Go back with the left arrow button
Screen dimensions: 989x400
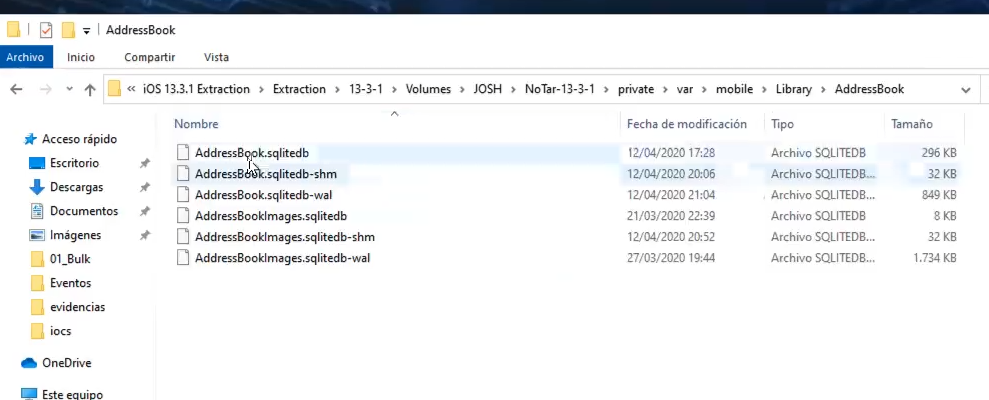16,90
